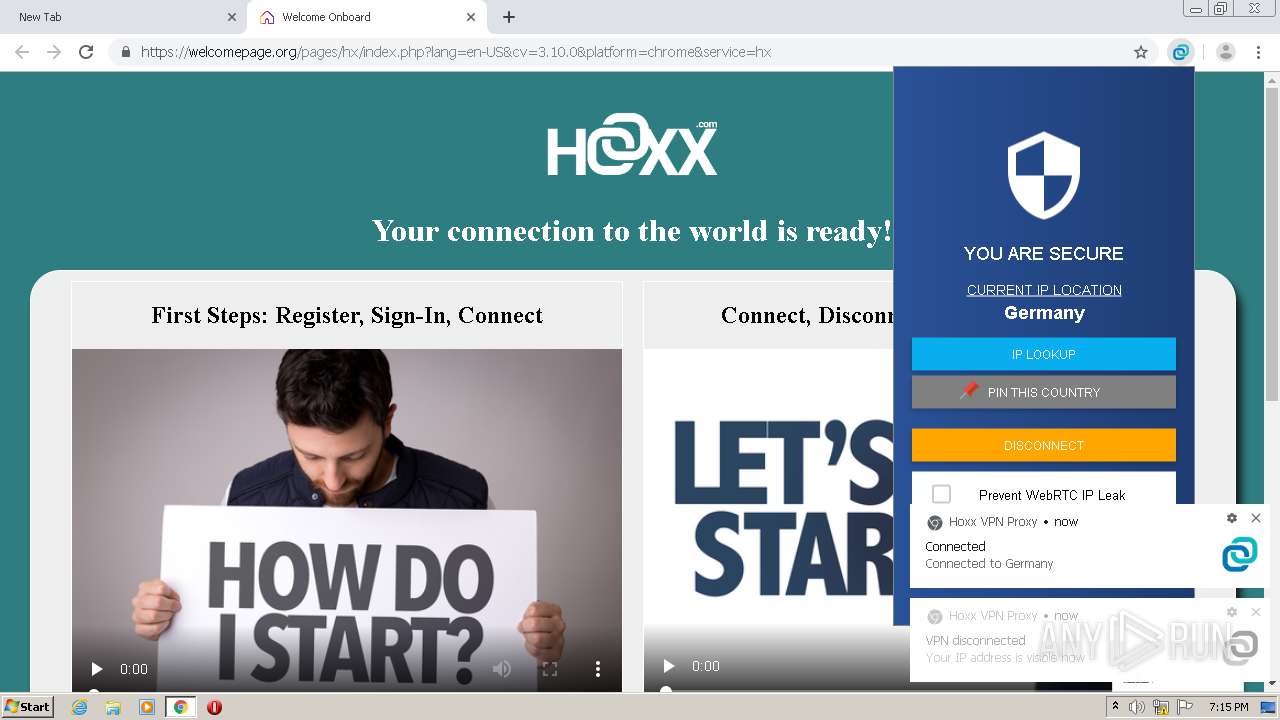Play the Let's Start video
The image size is (1280, 720).
click(x=669, y=666)
